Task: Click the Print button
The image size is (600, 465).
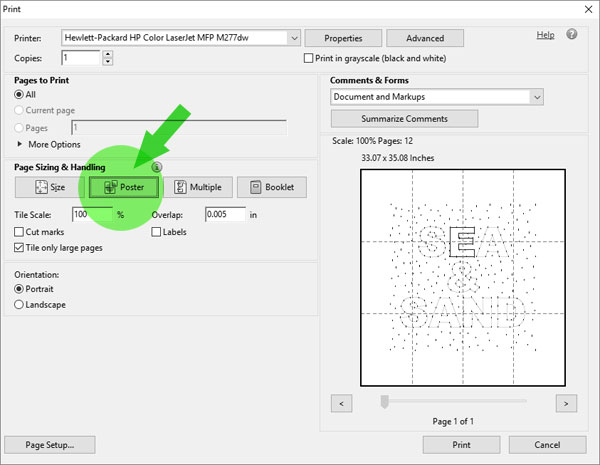Action: tap(461, 445)
